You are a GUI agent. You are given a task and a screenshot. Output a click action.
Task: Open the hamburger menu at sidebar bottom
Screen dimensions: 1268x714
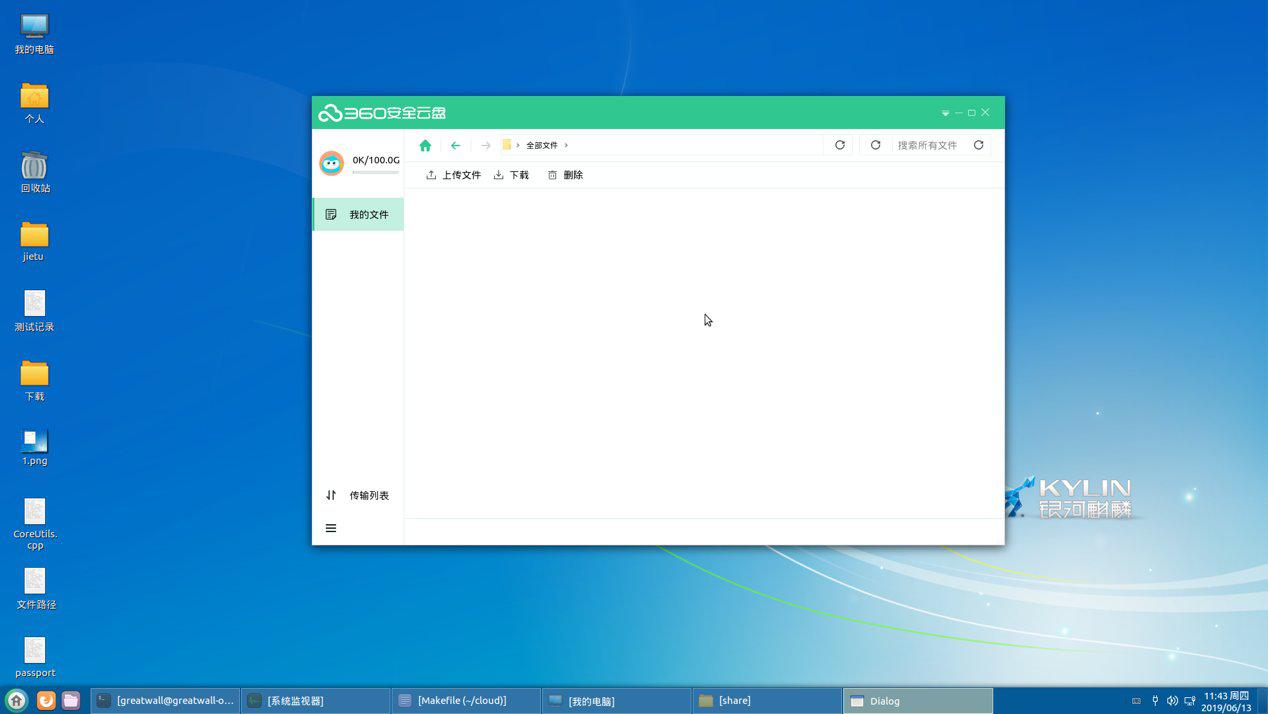(331, 528)
